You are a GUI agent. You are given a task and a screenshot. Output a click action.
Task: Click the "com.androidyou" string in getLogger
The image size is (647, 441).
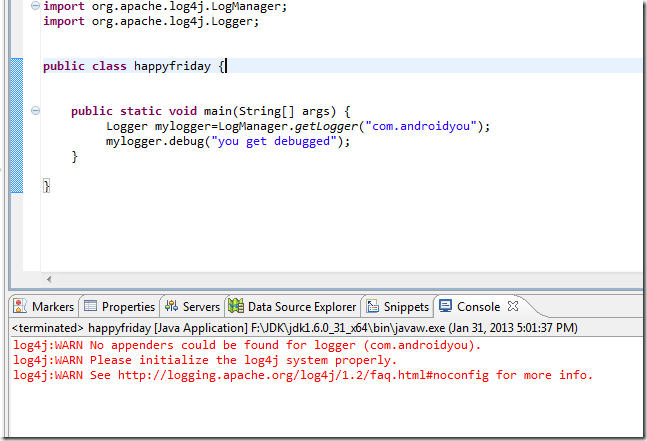pos(421,126)
